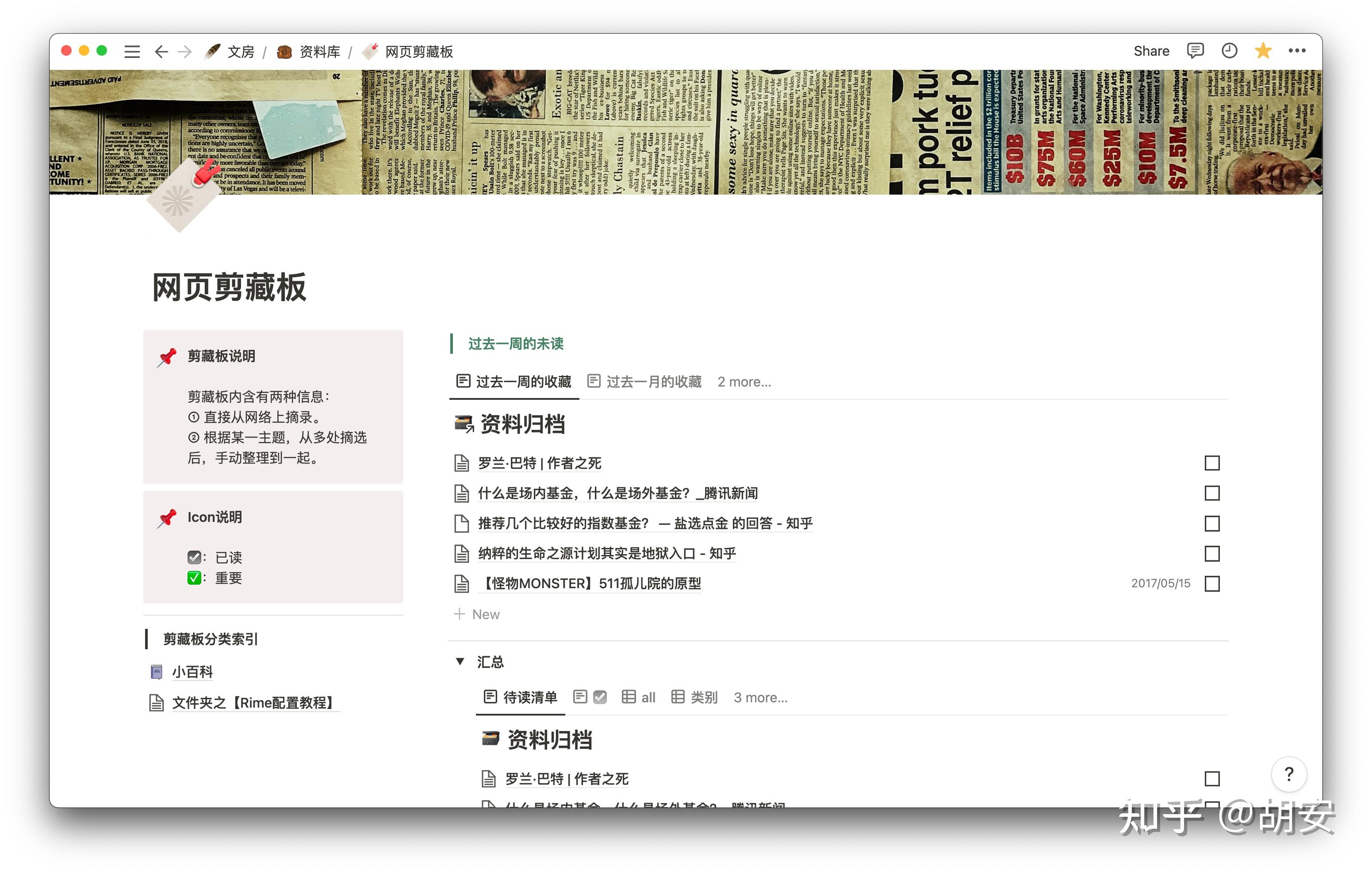Switch to the 类别 table view
The height and width of the screenshot is (873, 1372).
pyautogui.click(x=694, y=697)
